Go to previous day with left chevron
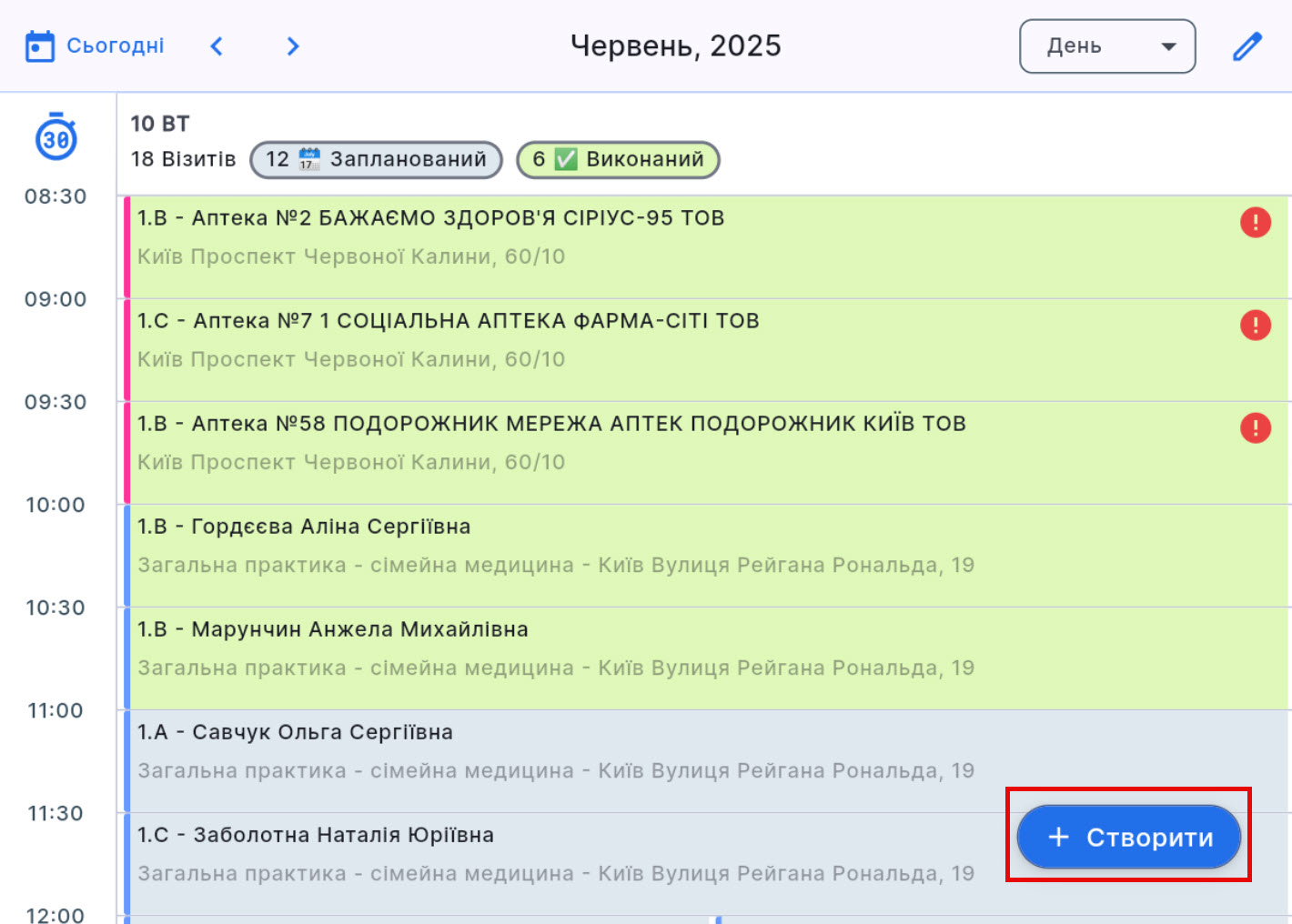 pyautogui.click(x=217, y=46)
